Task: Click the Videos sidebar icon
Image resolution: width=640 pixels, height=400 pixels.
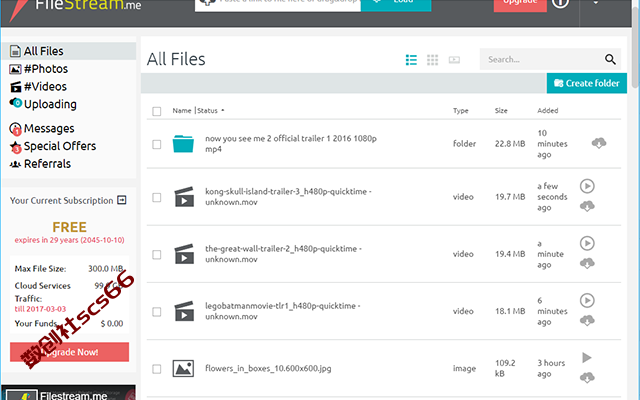Action: coord(16,87)
